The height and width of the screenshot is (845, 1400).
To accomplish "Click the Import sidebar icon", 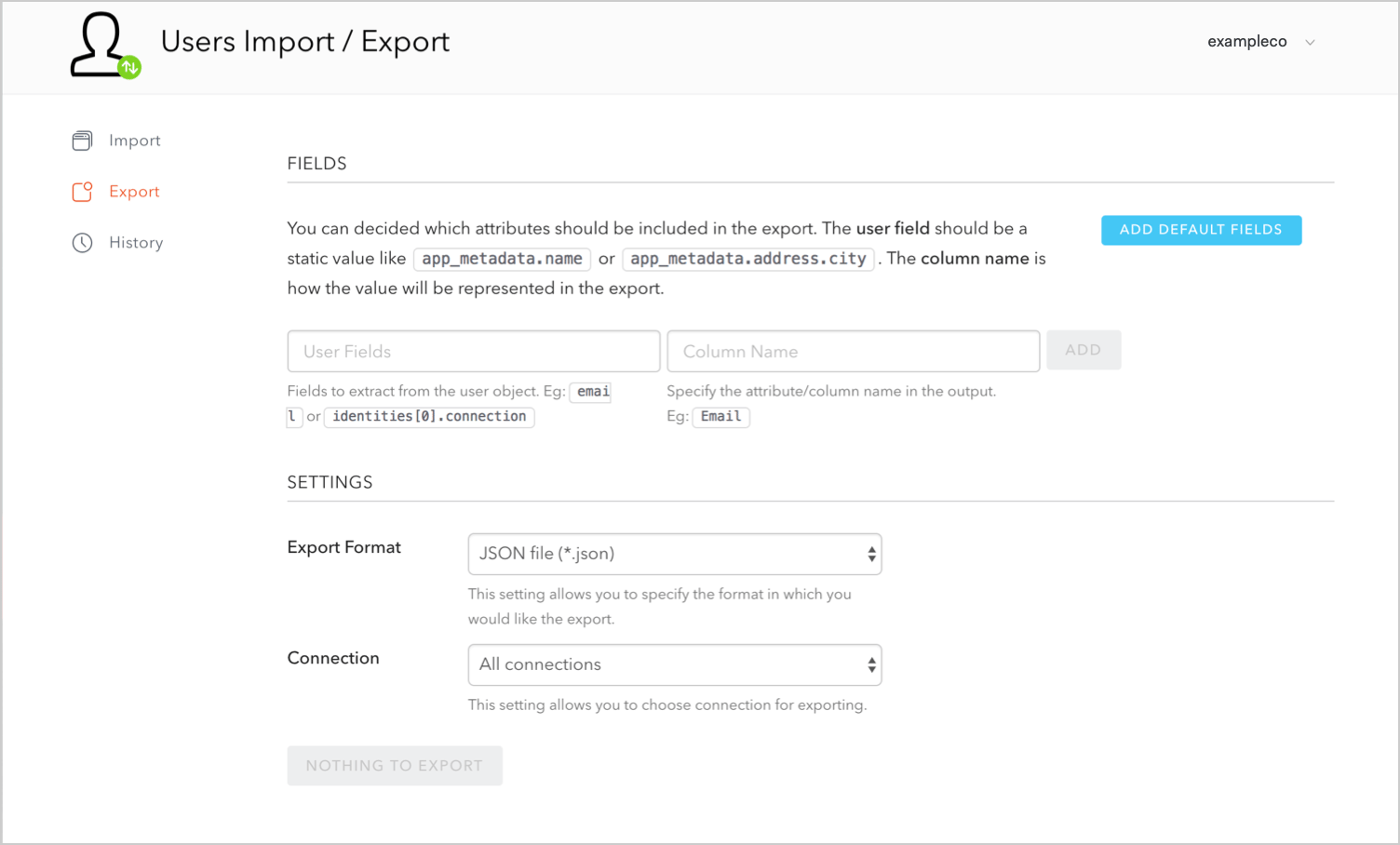I will click(82, 141).
